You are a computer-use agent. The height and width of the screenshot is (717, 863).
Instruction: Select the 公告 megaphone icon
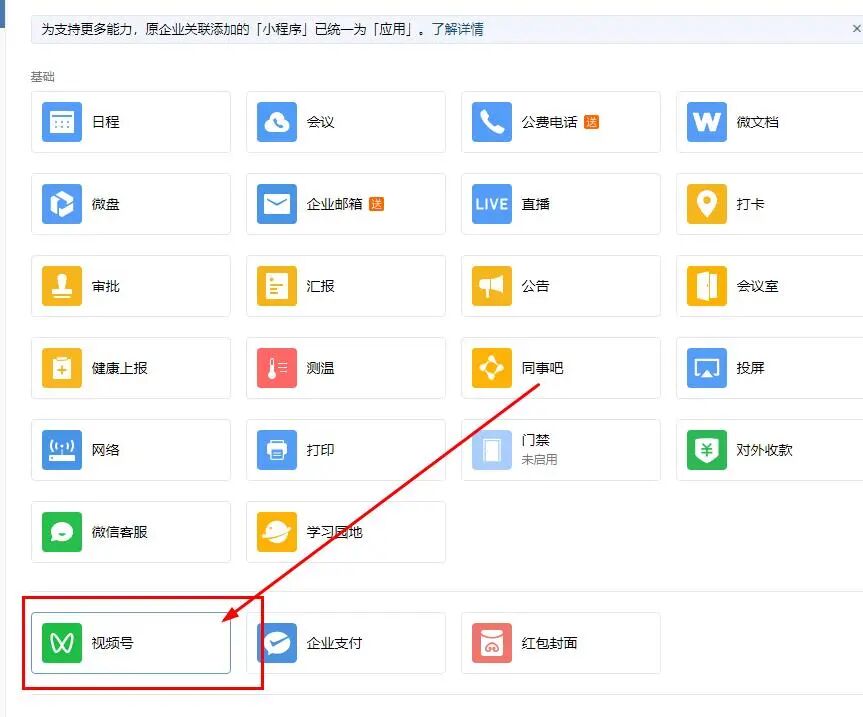click(492, 286)
